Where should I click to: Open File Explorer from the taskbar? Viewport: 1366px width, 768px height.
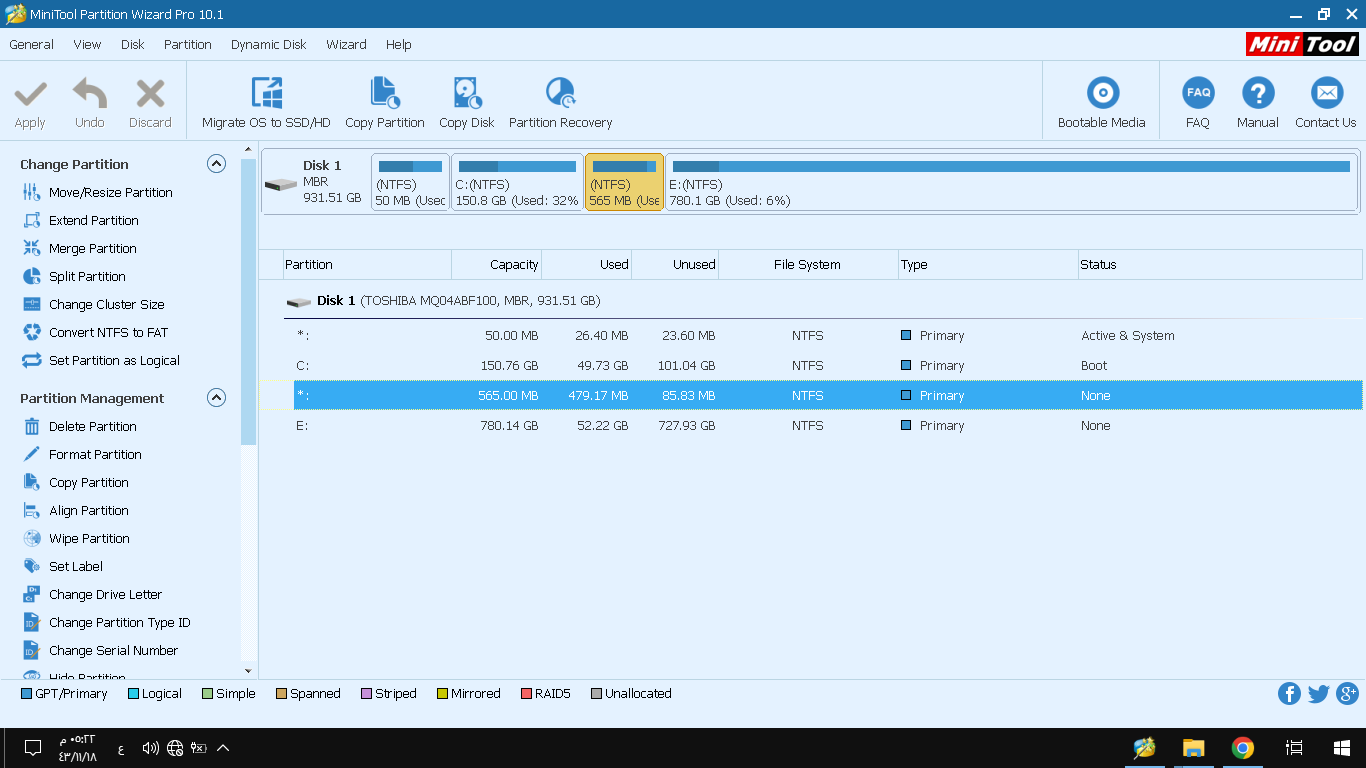(x=1193, y=748)
